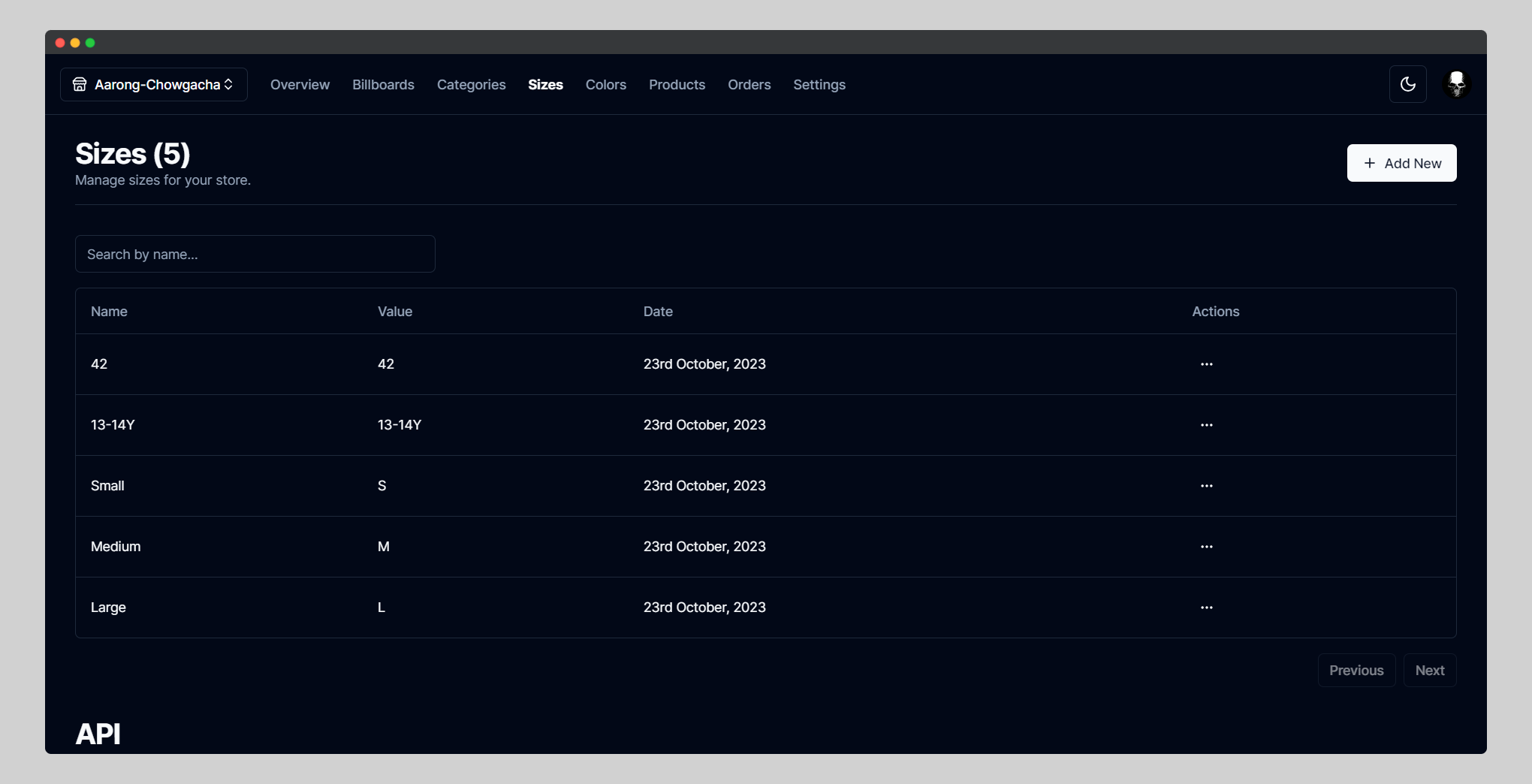The image size is (1532, 784).
Task: Select the Medium name cell
Action: pyautogui.click(x=116, y=547)
